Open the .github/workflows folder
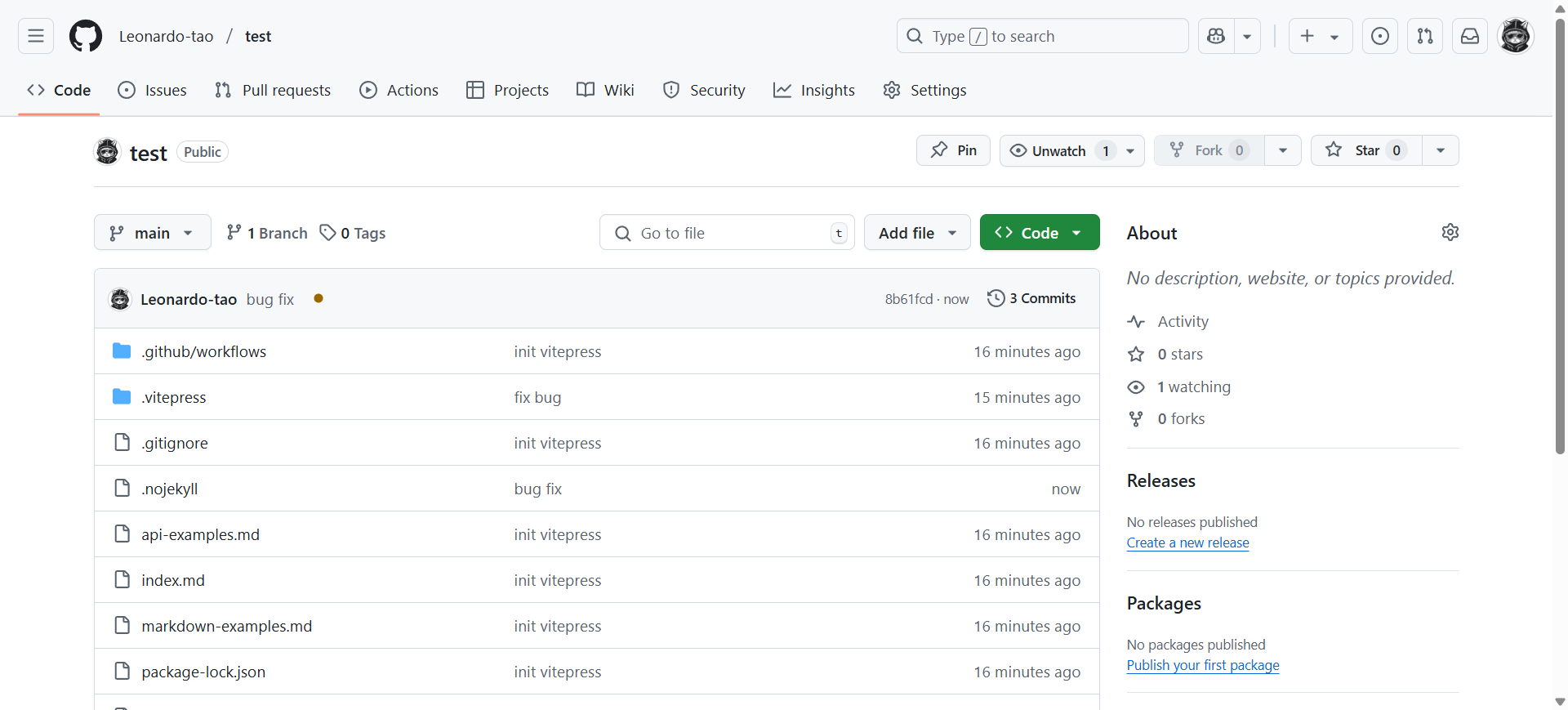This screenshot has height=710, width=1568. pyautogui.click(x=204, y=351)
